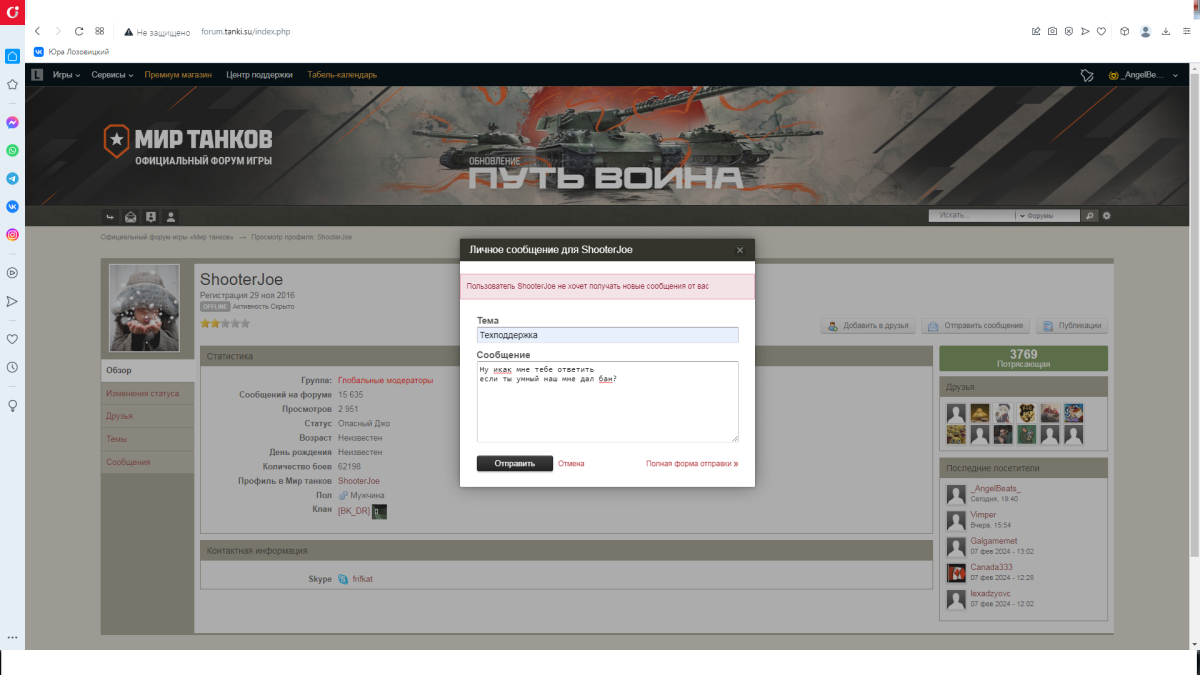Switch to the Темы profile tab
The image size is (1200, 675).
[148, 439]
